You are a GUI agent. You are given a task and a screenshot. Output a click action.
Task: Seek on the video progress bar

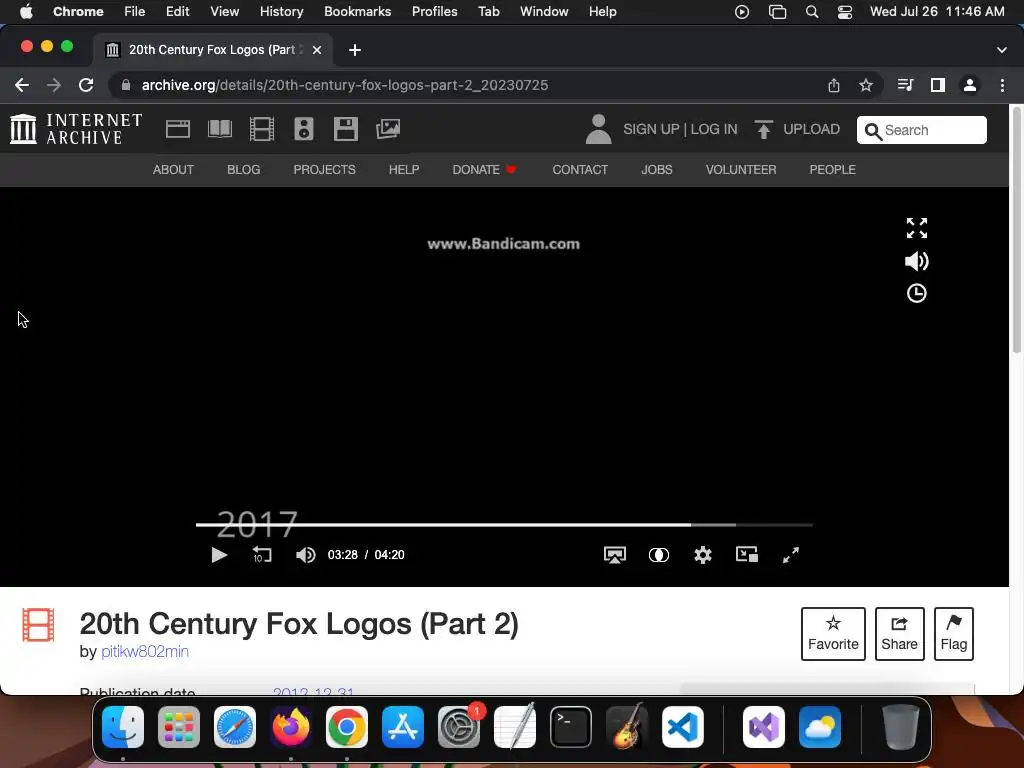504,524
